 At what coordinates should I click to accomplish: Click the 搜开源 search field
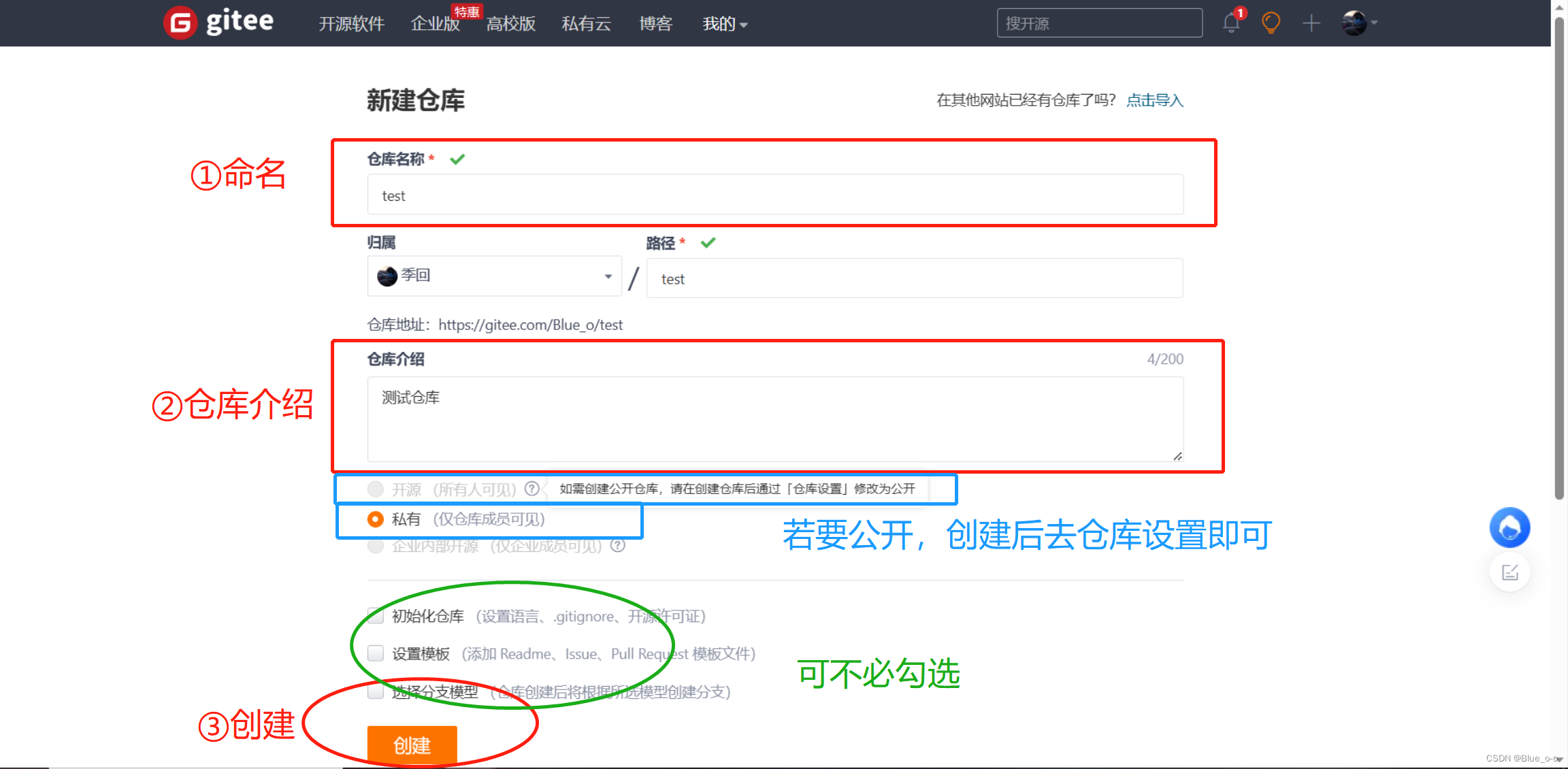[1098, 22]
